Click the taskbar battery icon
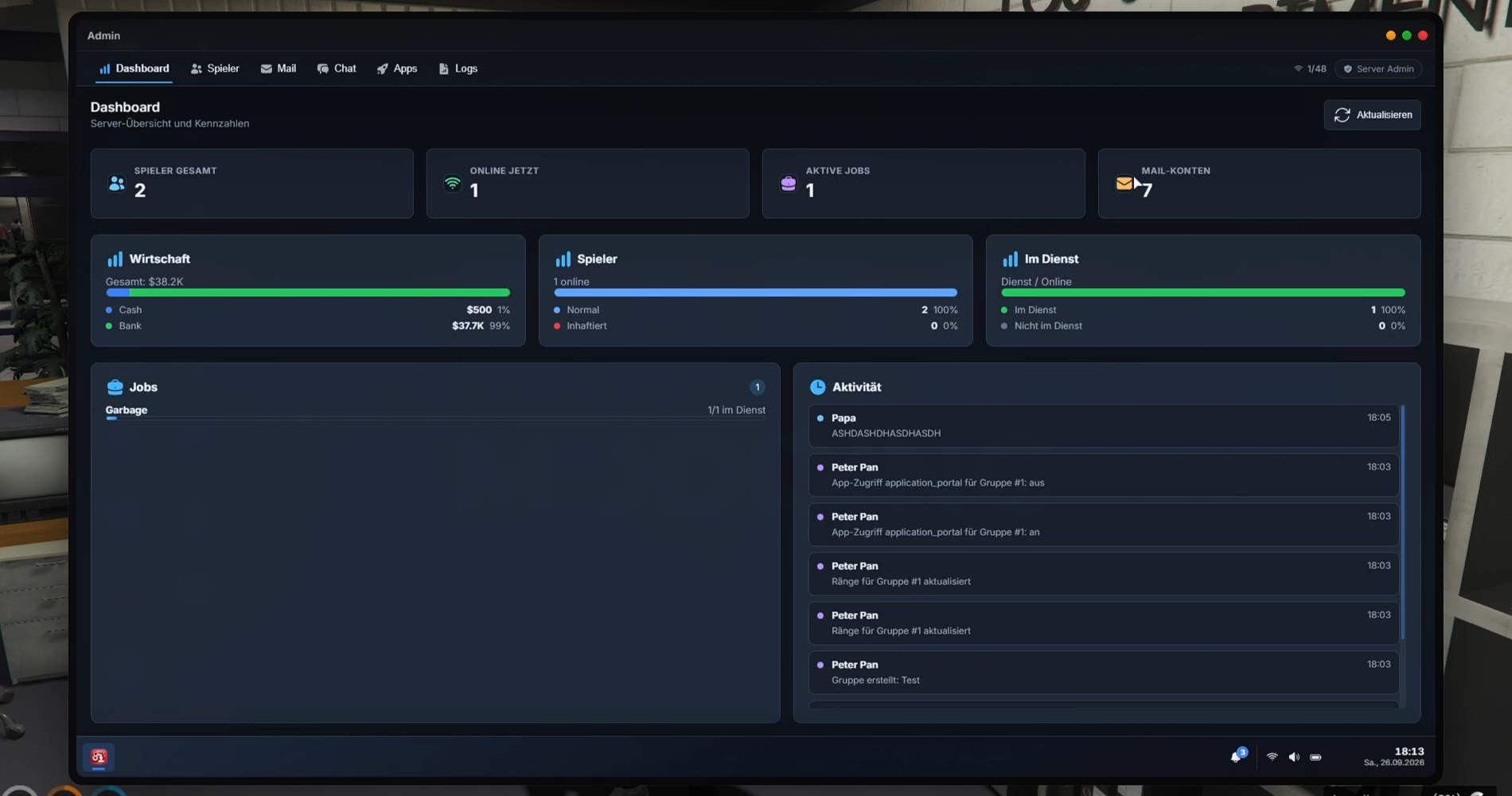 pyautogui.click(x=1316, y=757)
